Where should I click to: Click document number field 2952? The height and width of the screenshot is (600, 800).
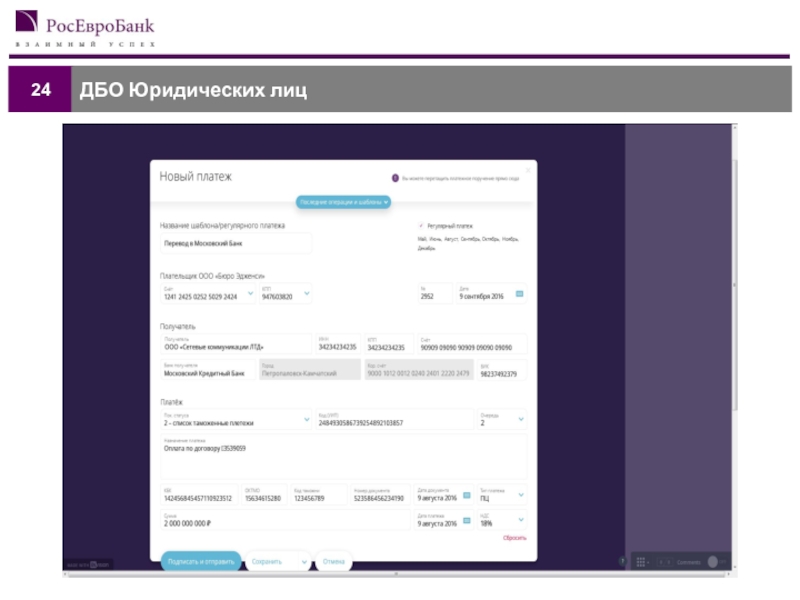point(435,293)
